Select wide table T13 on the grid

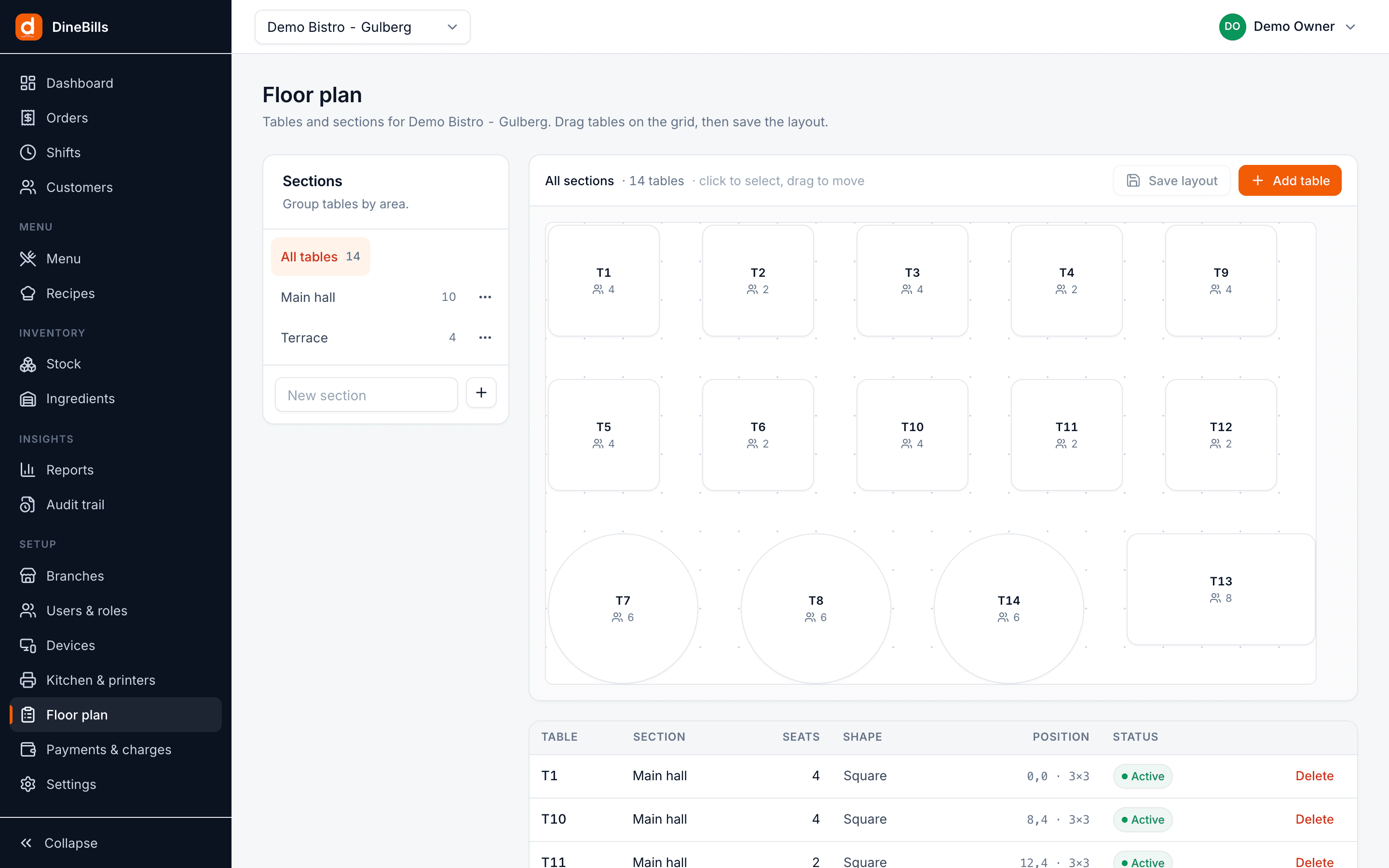coord(1221,590)
